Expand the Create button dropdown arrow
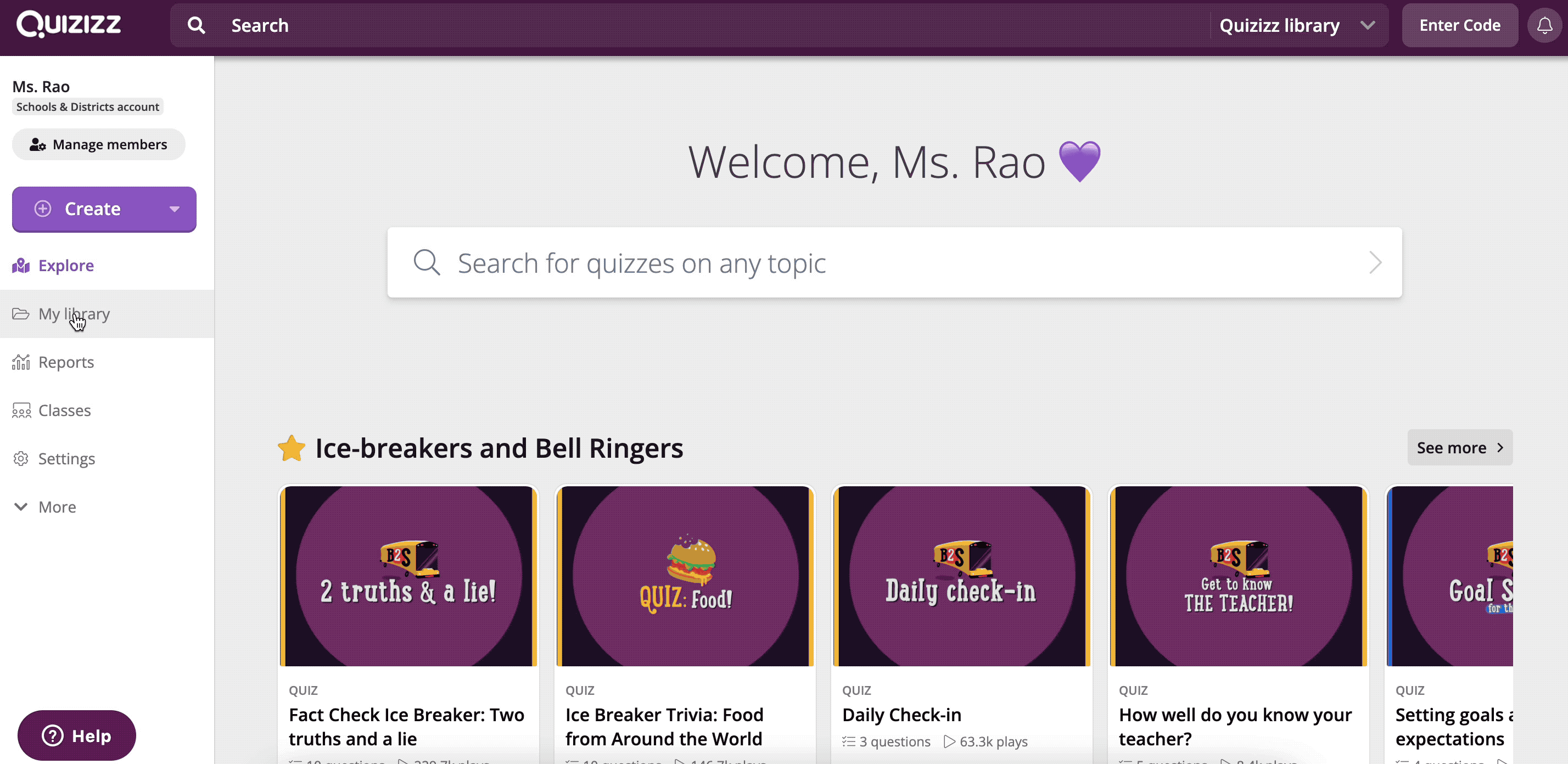 [x=175, y=208]
